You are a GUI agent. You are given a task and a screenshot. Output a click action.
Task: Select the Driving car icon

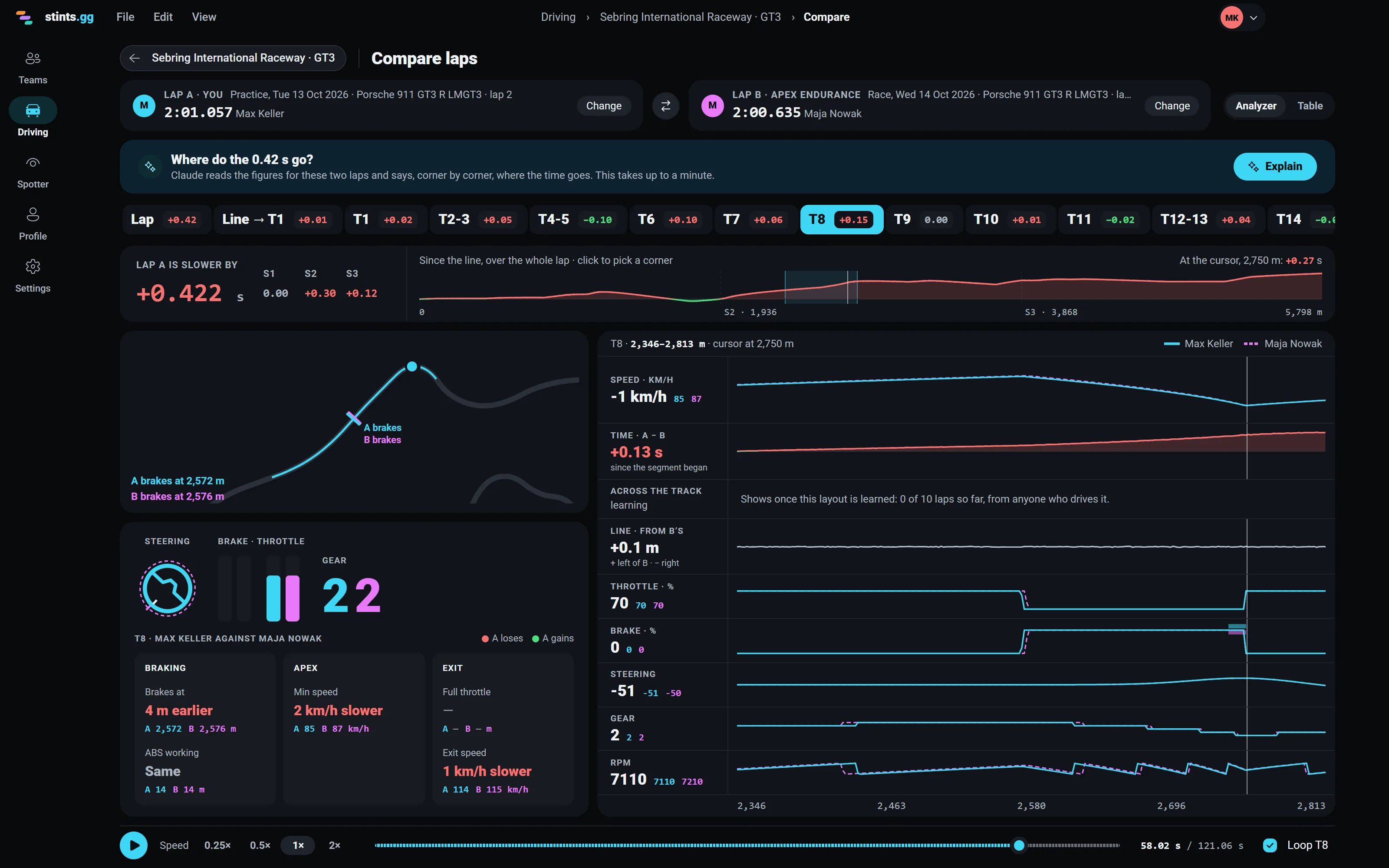[33, 110]
